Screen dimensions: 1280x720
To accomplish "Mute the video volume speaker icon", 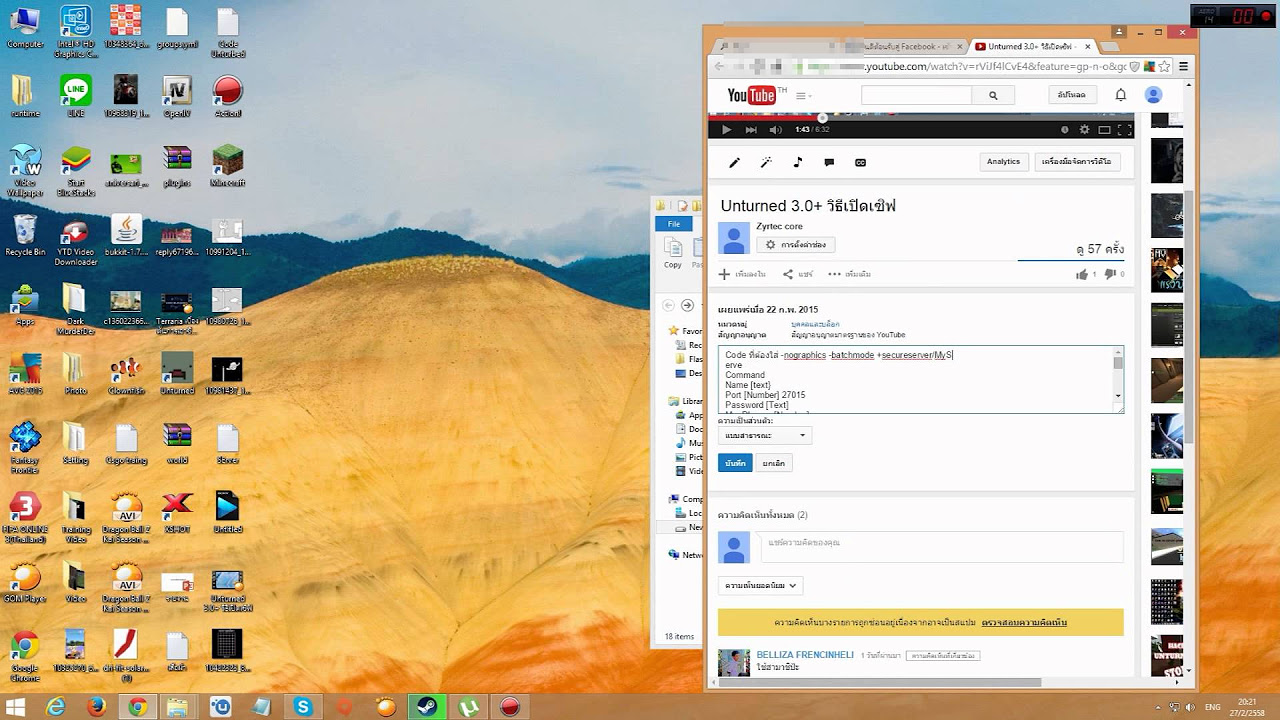I will pyautogui.click(x=776, y=129).
